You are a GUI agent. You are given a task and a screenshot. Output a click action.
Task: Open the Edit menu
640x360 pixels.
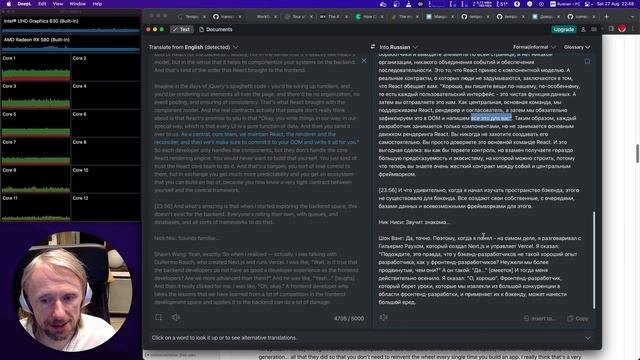(42, 4)
